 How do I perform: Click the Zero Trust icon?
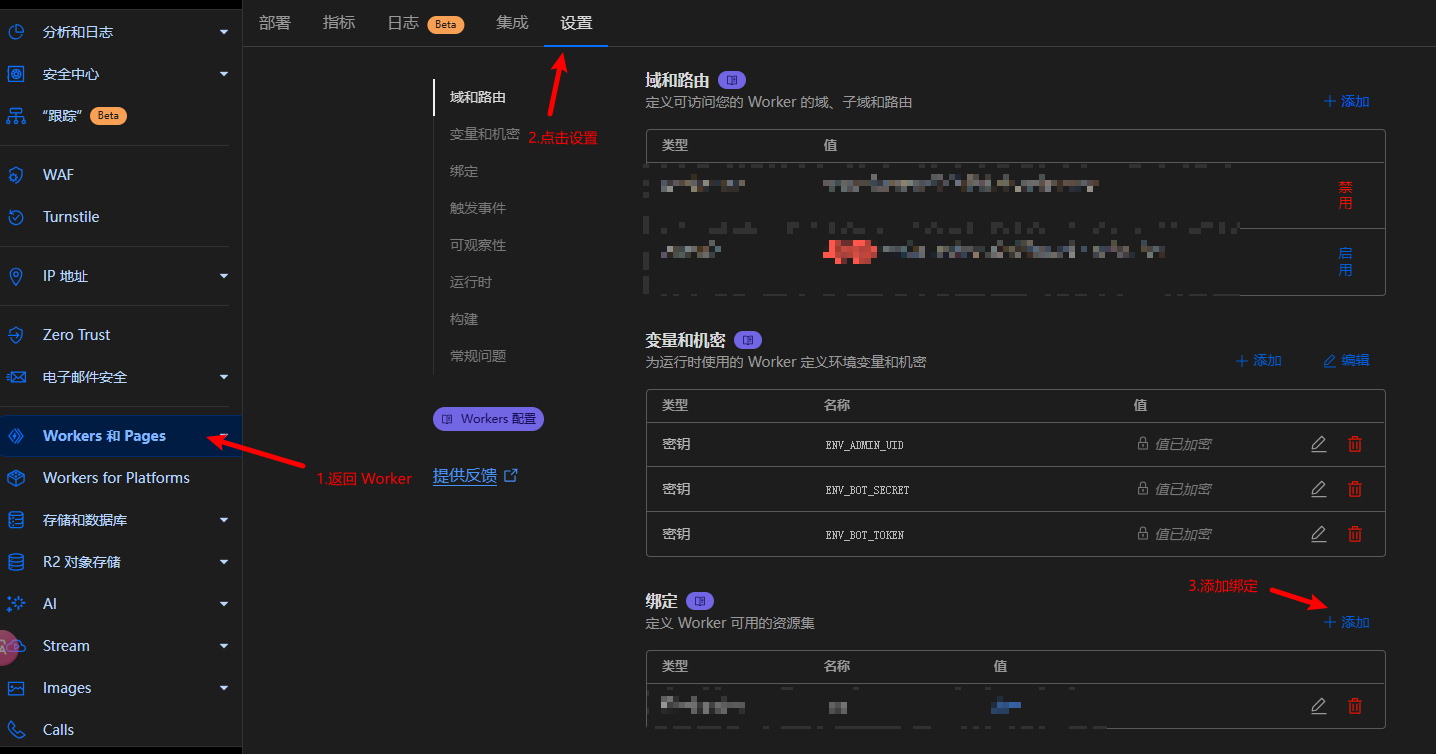click(16, 335)
